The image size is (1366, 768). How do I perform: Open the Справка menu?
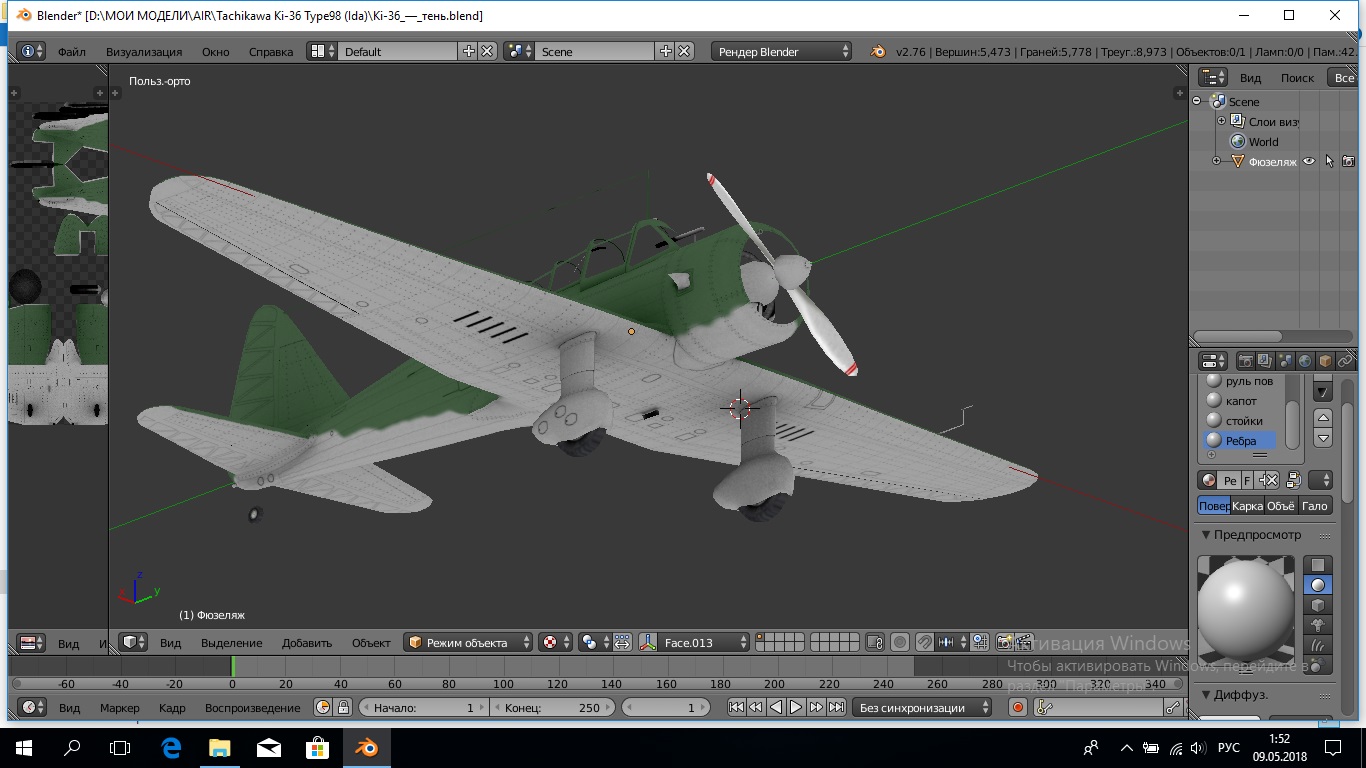[x=271, y=52]
